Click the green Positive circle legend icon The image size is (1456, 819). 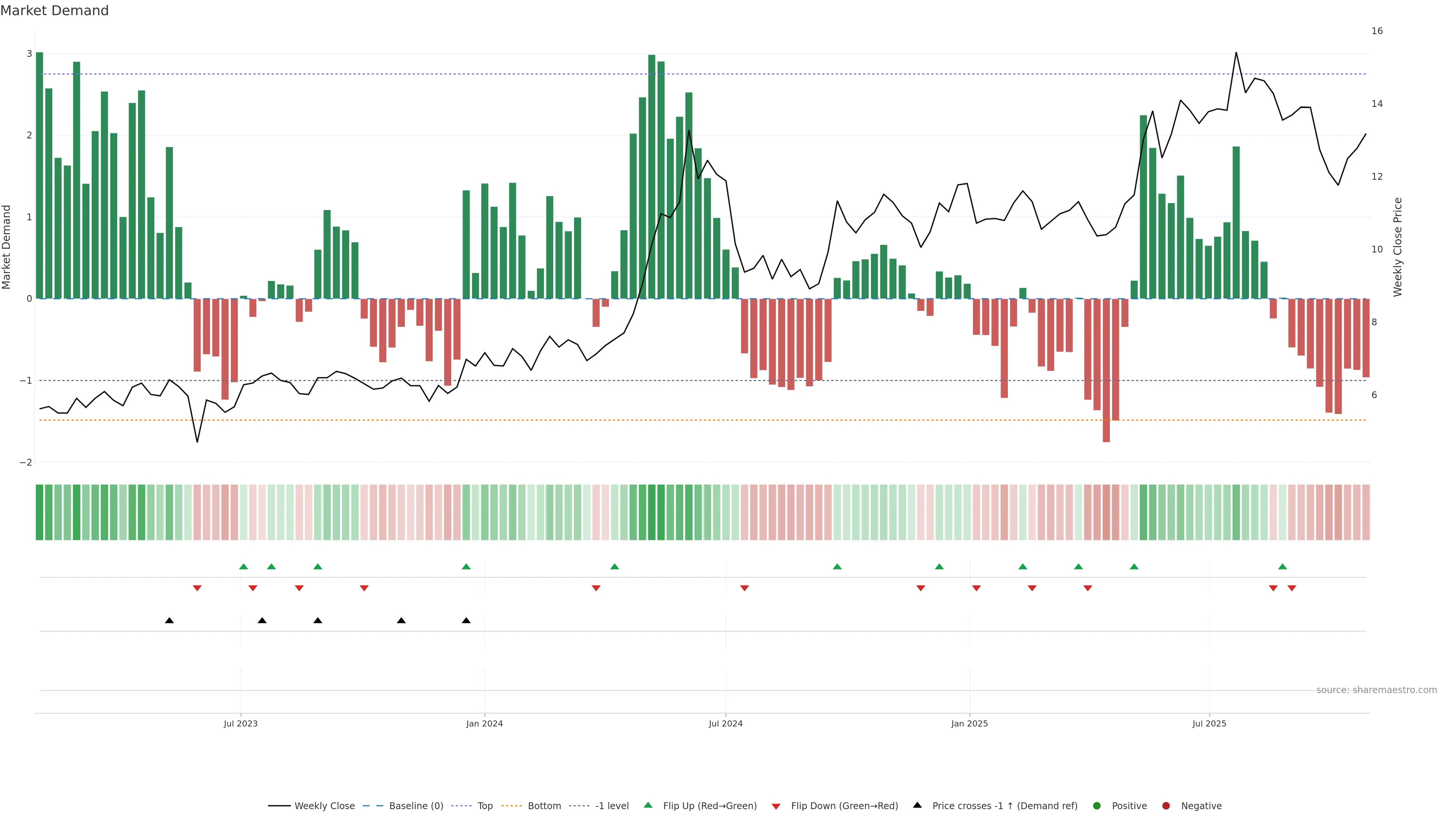[1097, 806]
